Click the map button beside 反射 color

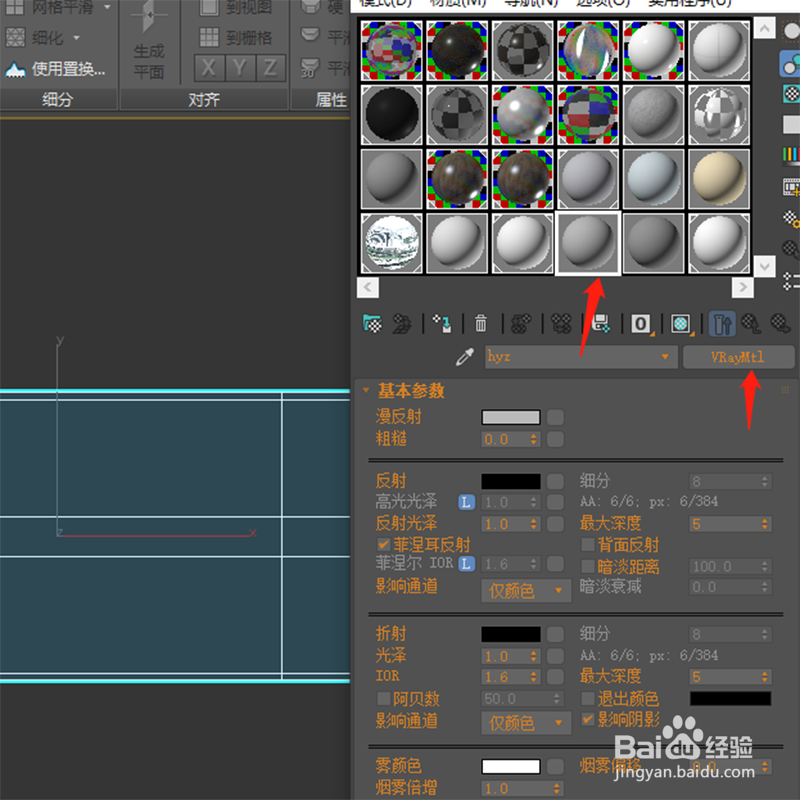[556, 481]
